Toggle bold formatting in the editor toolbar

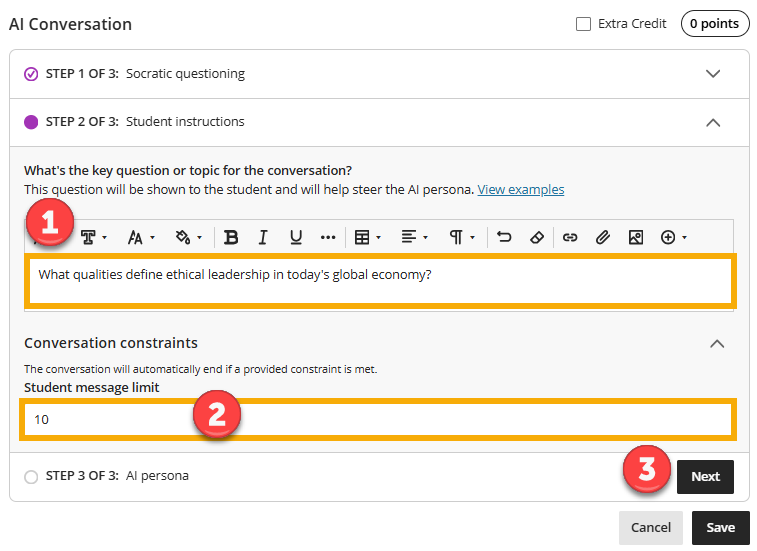pyautogui.click(x=231, y=237)
